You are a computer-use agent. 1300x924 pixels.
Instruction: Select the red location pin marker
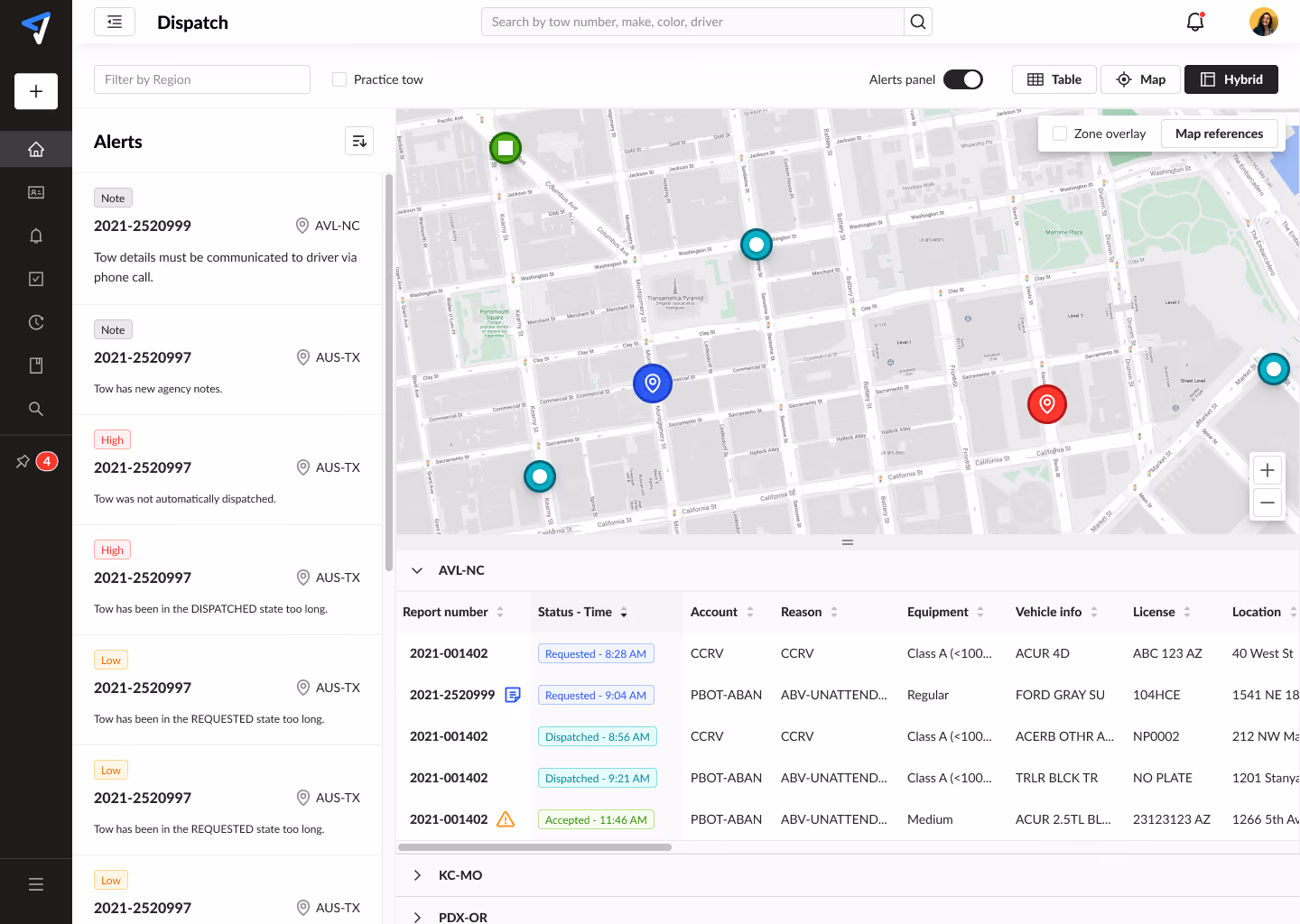[1047, 404]
